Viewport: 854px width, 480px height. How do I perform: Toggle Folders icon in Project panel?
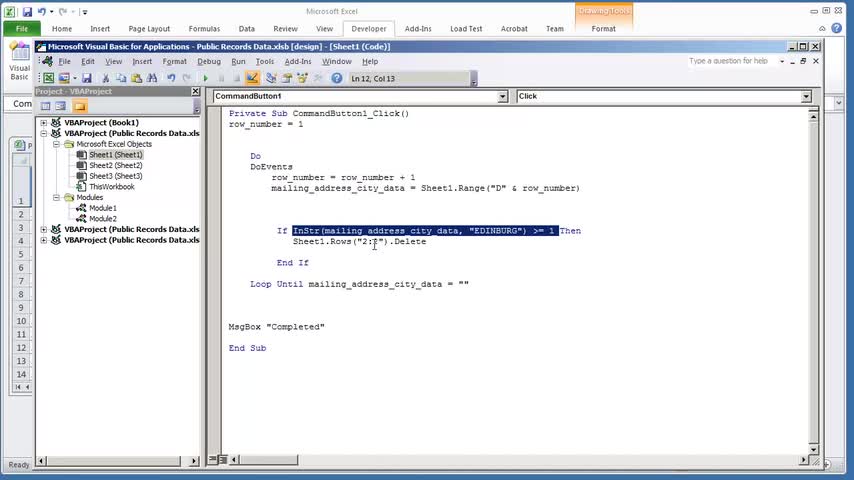pyautogui.click(x=80, y=106)
